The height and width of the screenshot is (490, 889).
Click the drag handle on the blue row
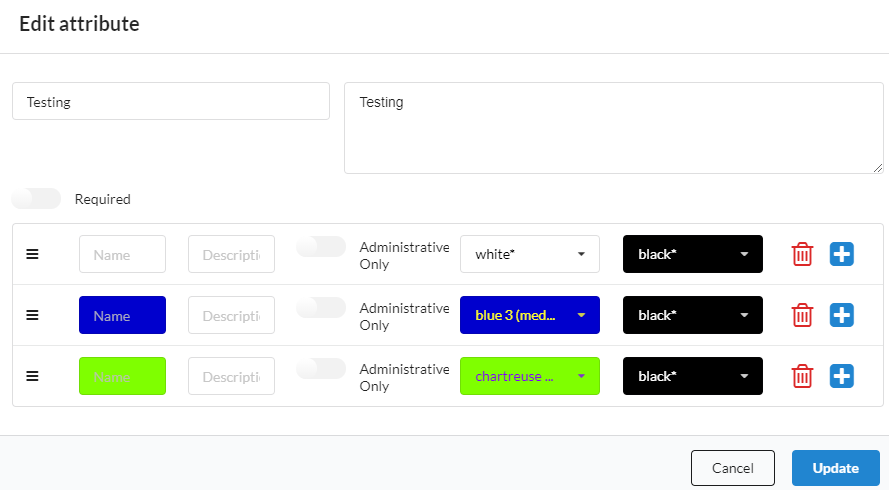32,315
